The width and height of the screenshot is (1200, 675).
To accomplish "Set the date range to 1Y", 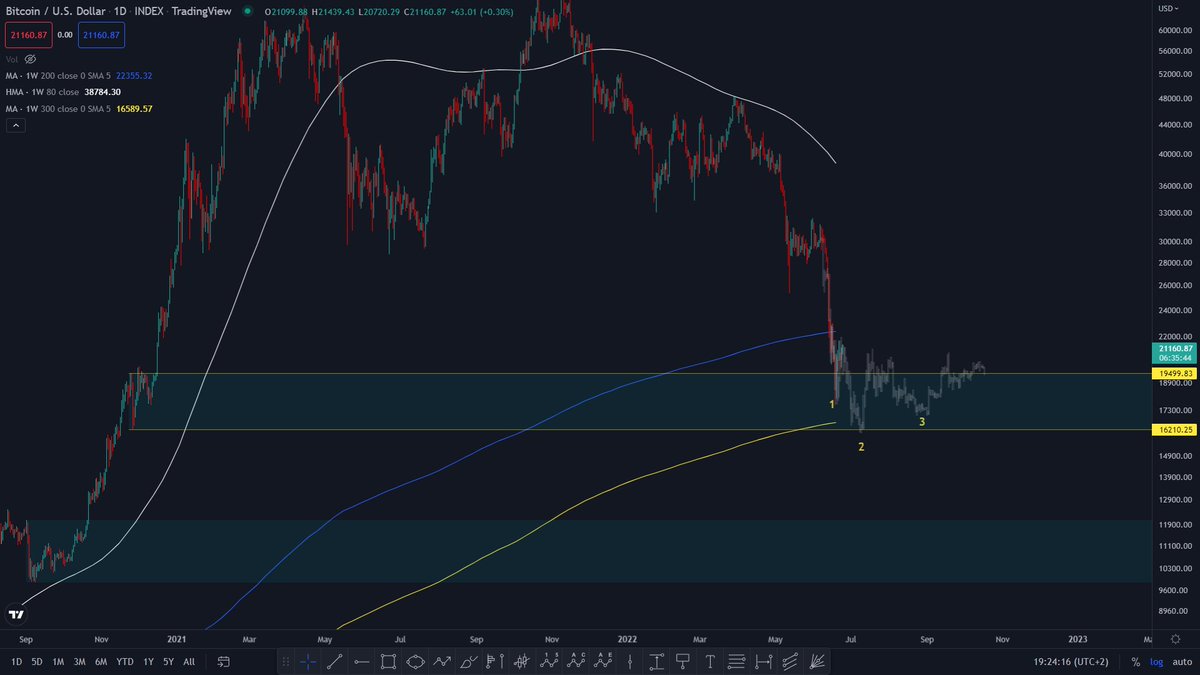I will (x=148, y=661).
